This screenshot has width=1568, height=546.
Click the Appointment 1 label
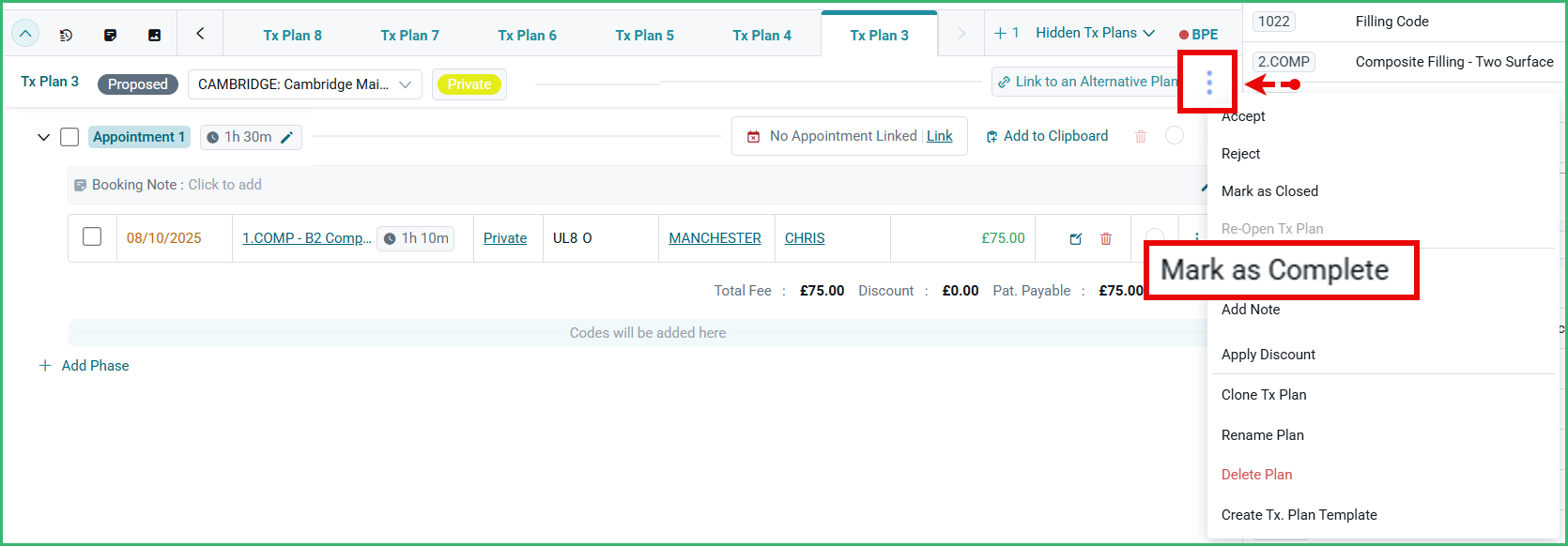click(139, 137)
